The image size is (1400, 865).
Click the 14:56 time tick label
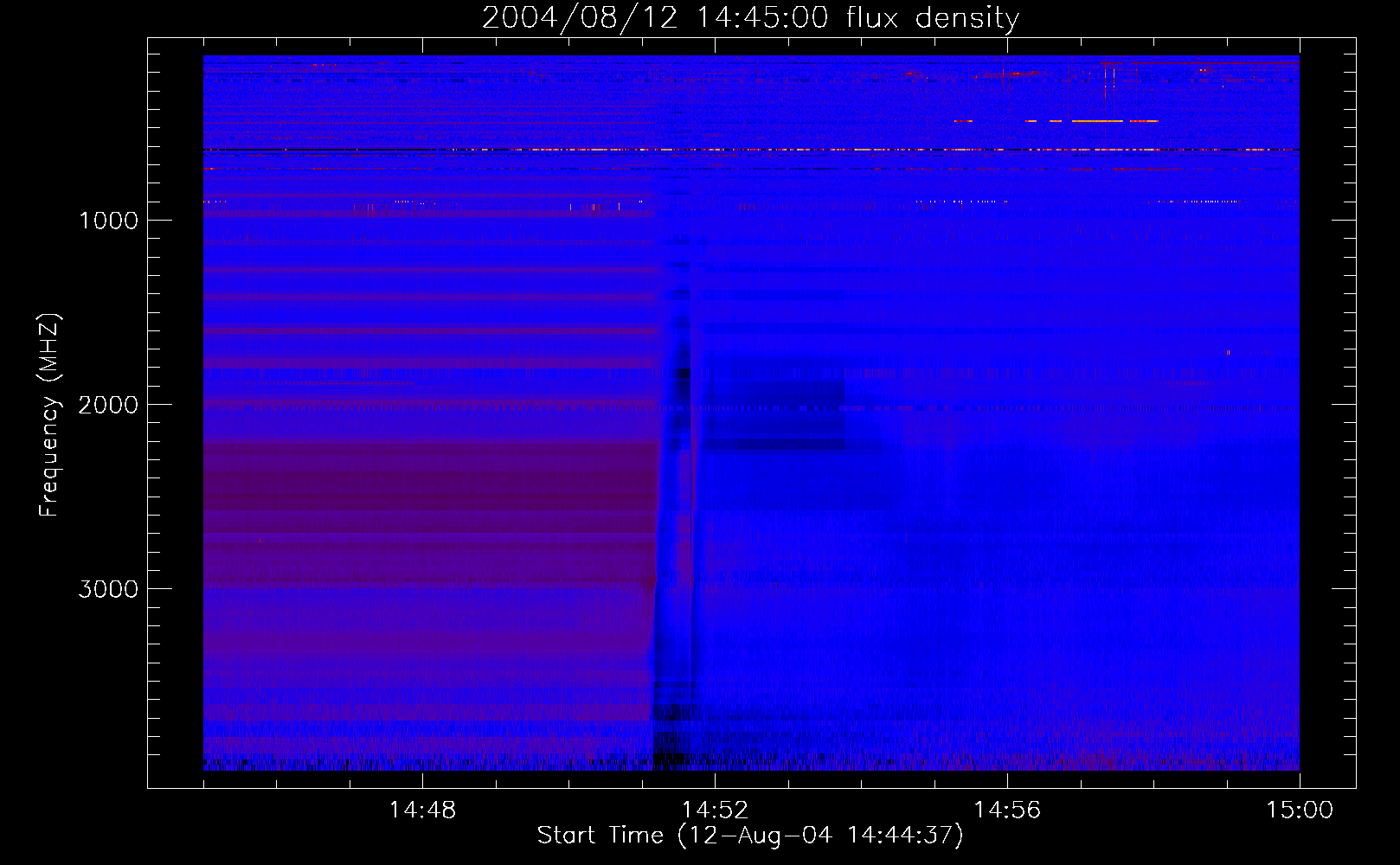point(1007,811)
